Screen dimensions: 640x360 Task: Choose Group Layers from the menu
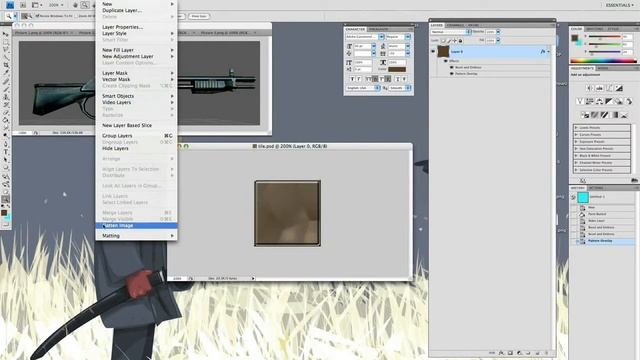(x=136, y=136)
